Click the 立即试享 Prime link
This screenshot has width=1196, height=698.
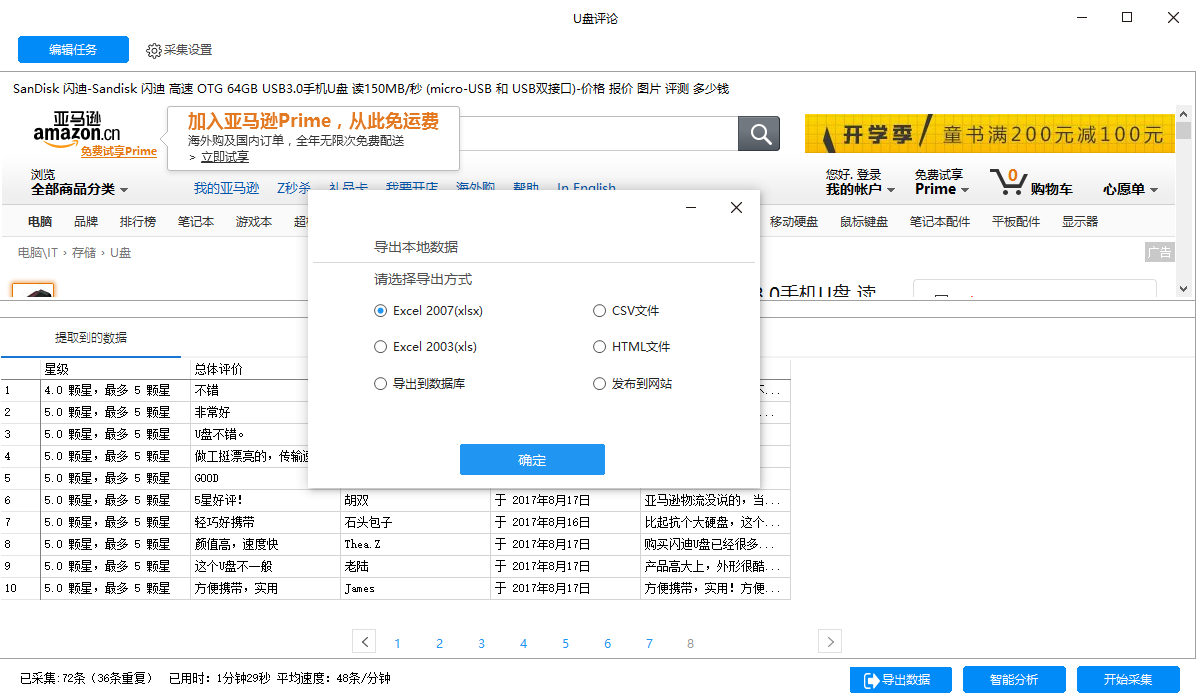(225, 157)
